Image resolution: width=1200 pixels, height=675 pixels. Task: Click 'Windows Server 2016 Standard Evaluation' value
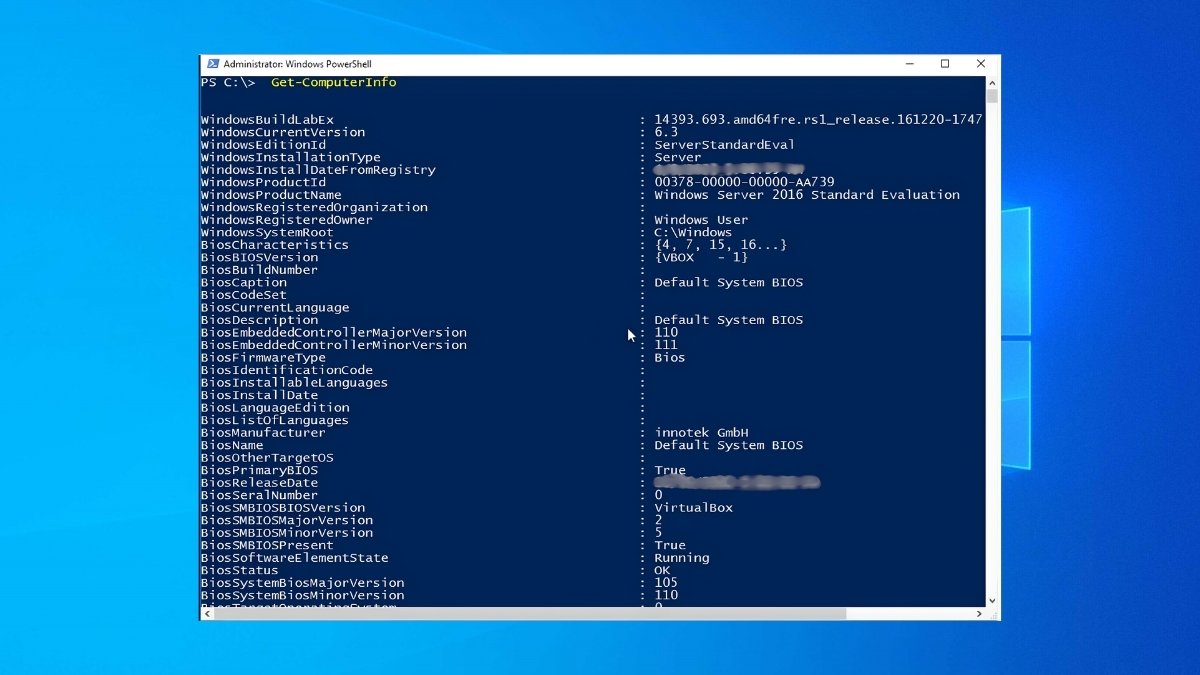[807, 195]
